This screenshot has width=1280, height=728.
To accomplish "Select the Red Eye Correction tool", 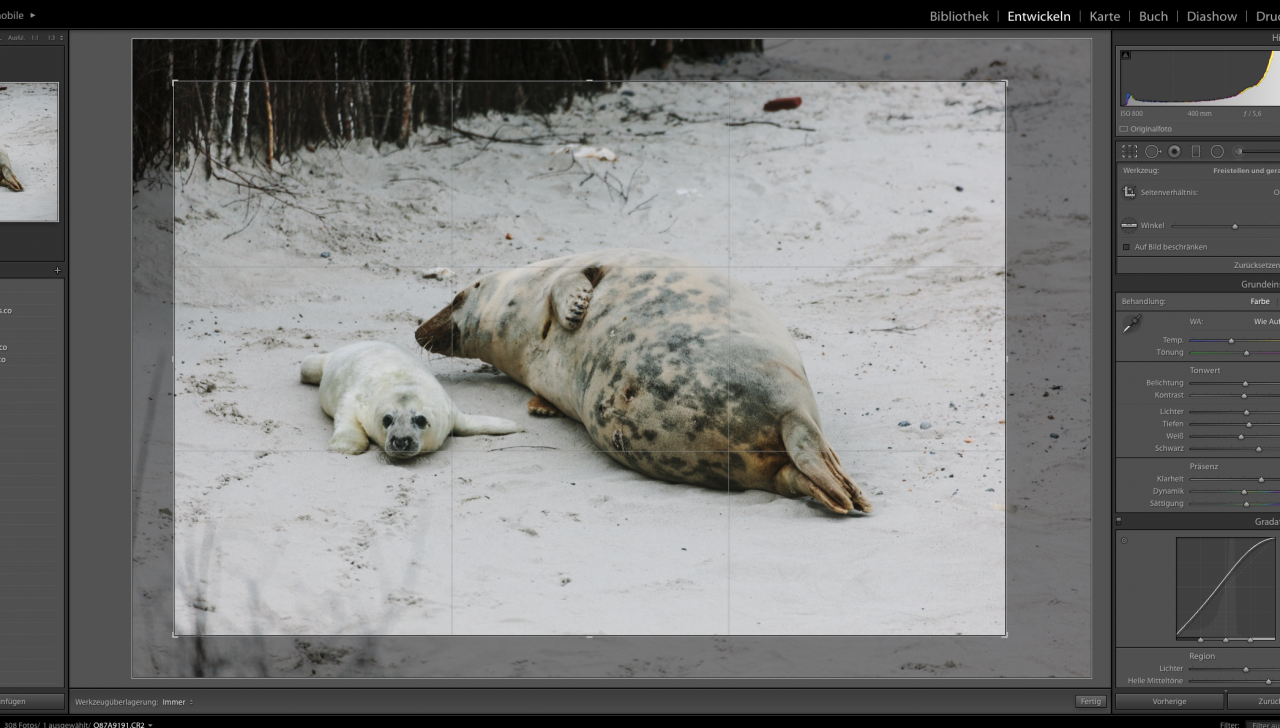I will point(1174,152).
